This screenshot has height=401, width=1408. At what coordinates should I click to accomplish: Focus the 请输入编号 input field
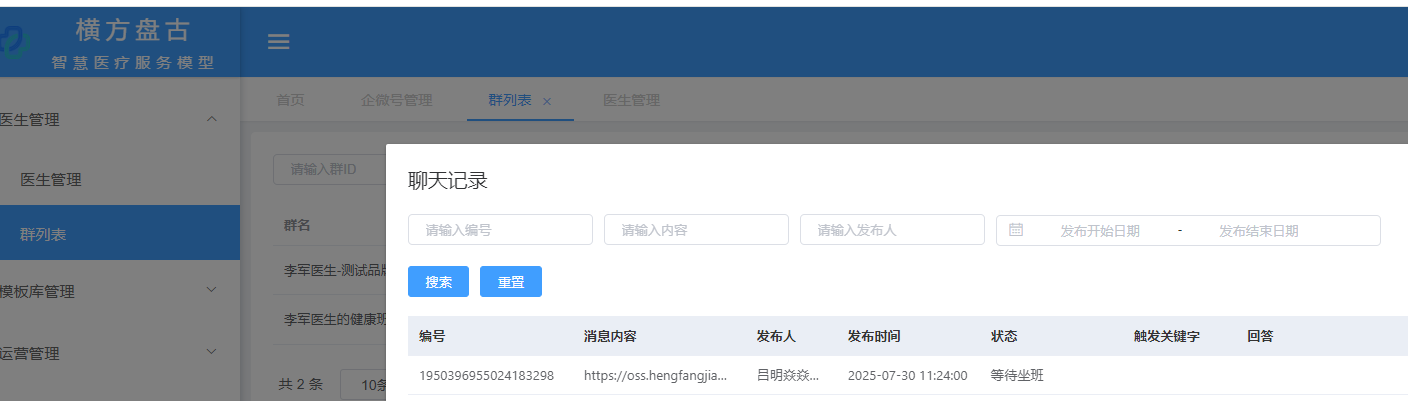click(500, 230)
